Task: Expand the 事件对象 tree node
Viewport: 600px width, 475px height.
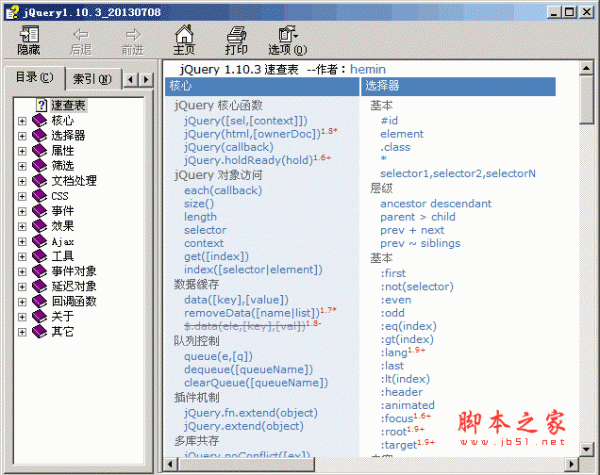Action: [22, 272]
